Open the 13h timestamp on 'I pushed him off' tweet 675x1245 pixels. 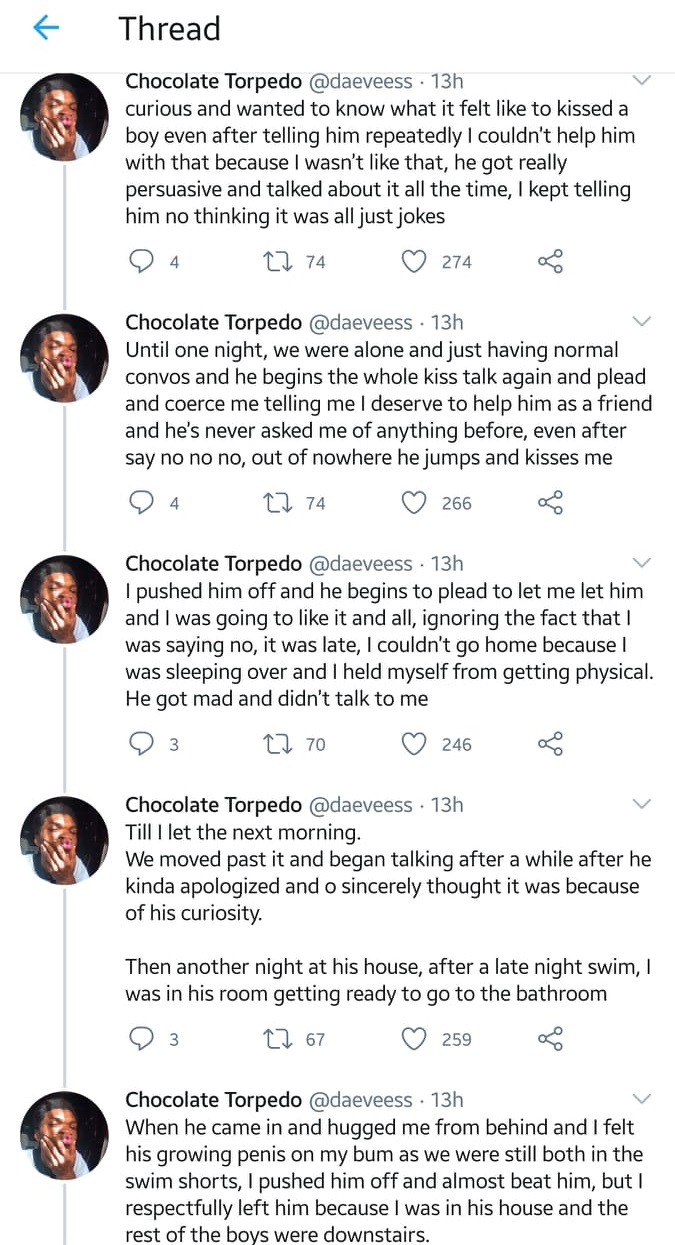point(447,564)
